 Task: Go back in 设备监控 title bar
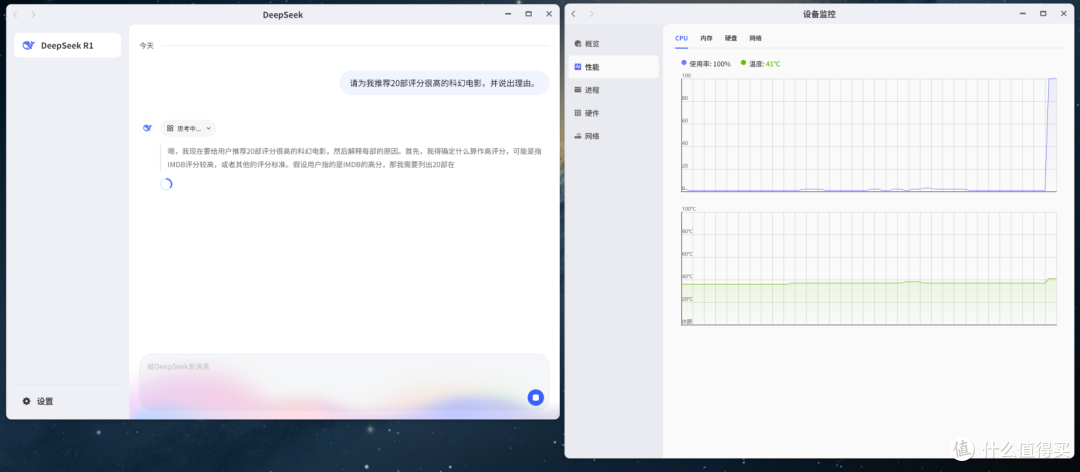(x=573, y=14)
